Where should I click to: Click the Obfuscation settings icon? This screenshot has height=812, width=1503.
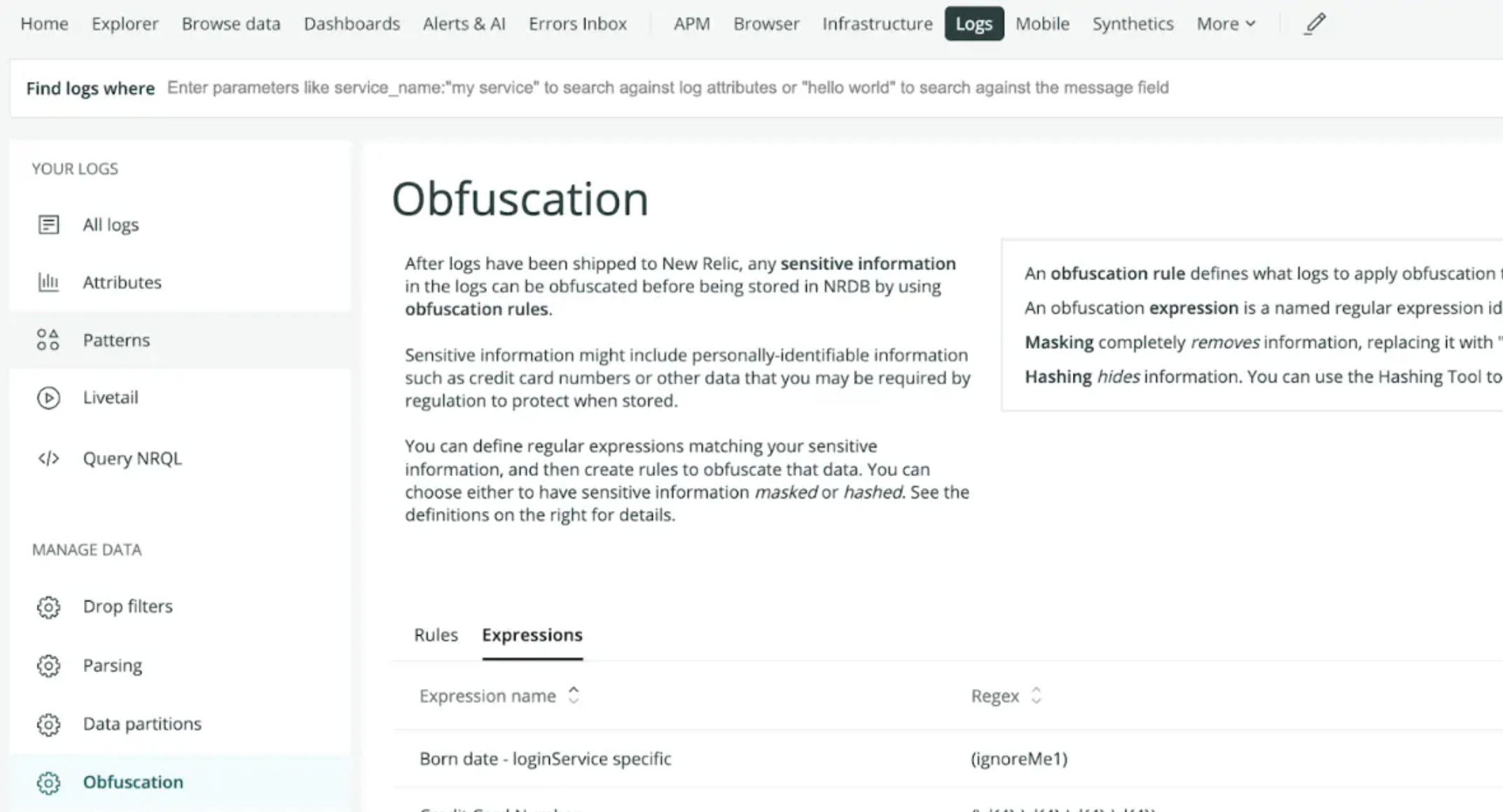click(x=48, y=782)
